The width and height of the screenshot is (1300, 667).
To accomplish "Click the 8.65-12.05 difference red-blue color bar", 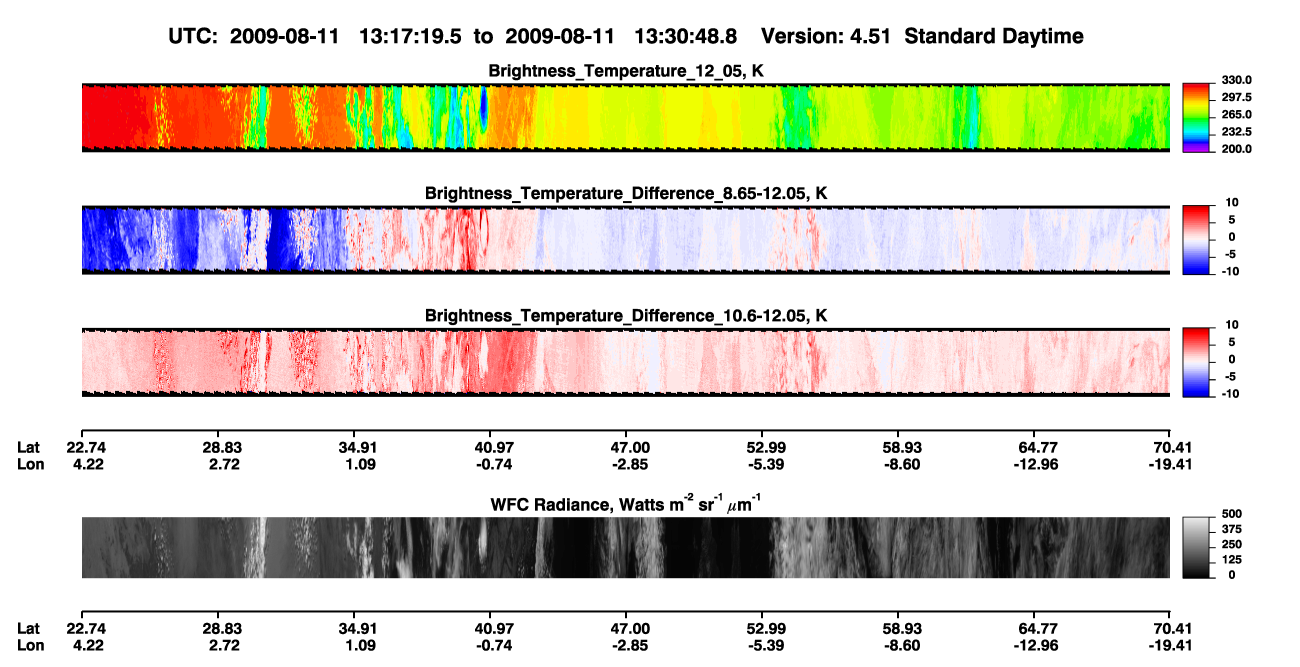I will pyautogui.click(x=1195, y=238).
